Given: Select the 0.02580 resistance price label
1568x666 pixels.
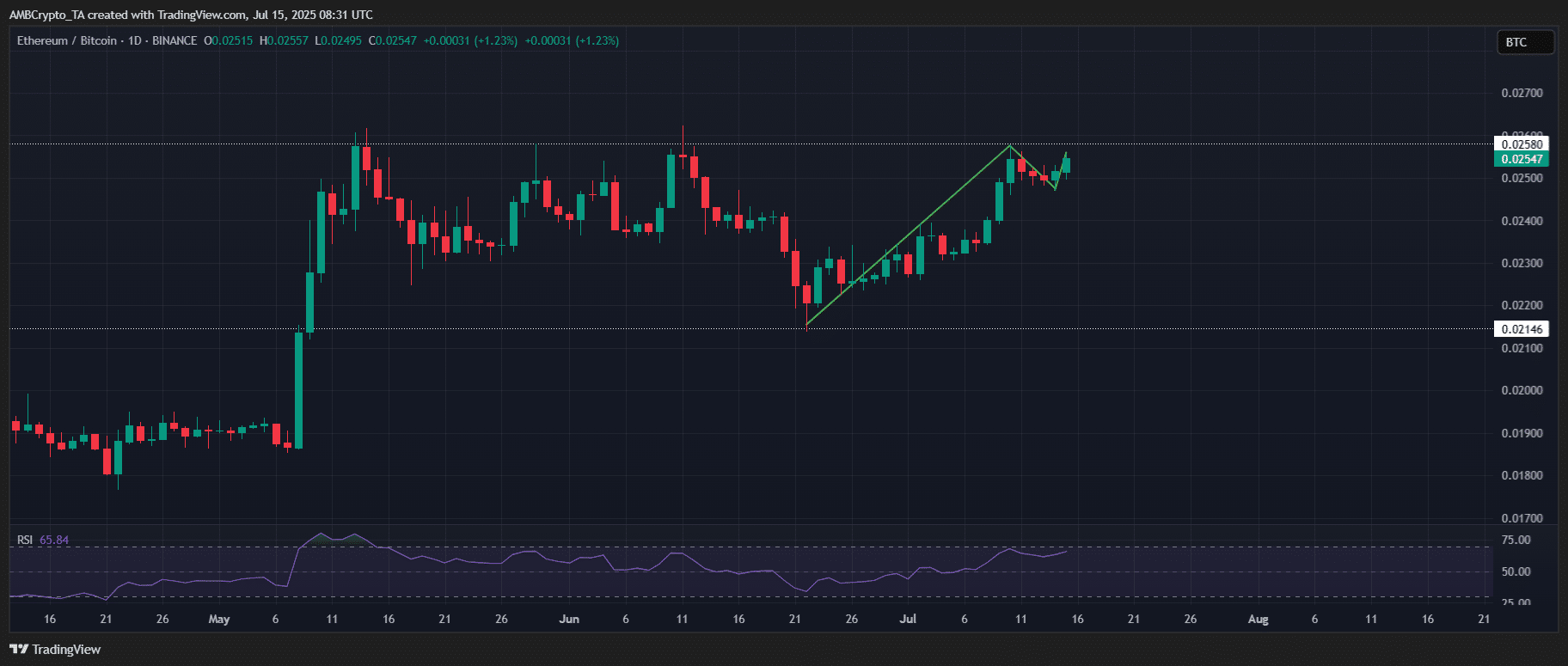Looking at the screenshot, I should [x=1522, y=144].
